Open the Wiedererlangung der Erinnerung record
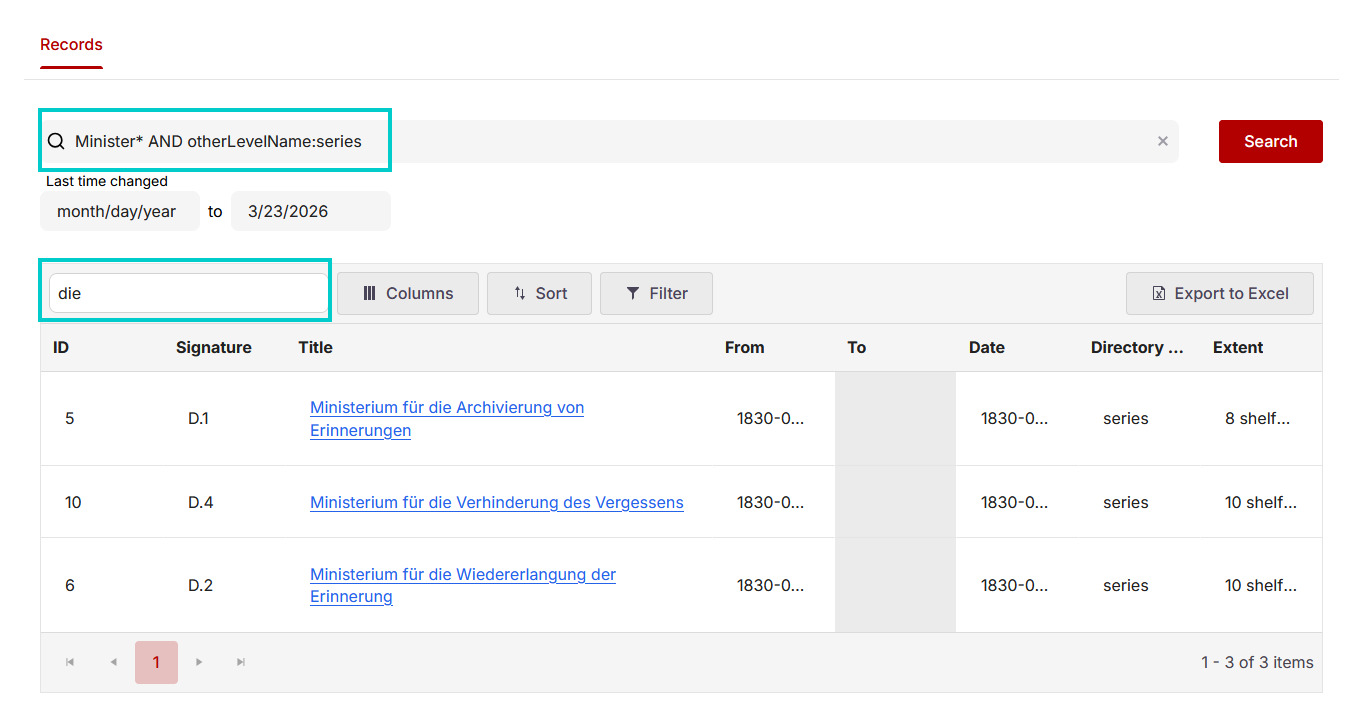Screen dimensions: 1359x728 (462, 585)
